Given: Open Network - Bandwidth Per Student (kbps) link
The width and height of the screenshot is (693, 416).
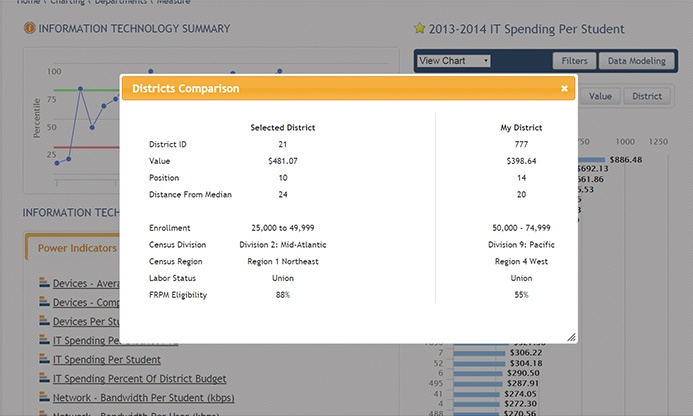Looking at the screenshot, I should 144,397.
